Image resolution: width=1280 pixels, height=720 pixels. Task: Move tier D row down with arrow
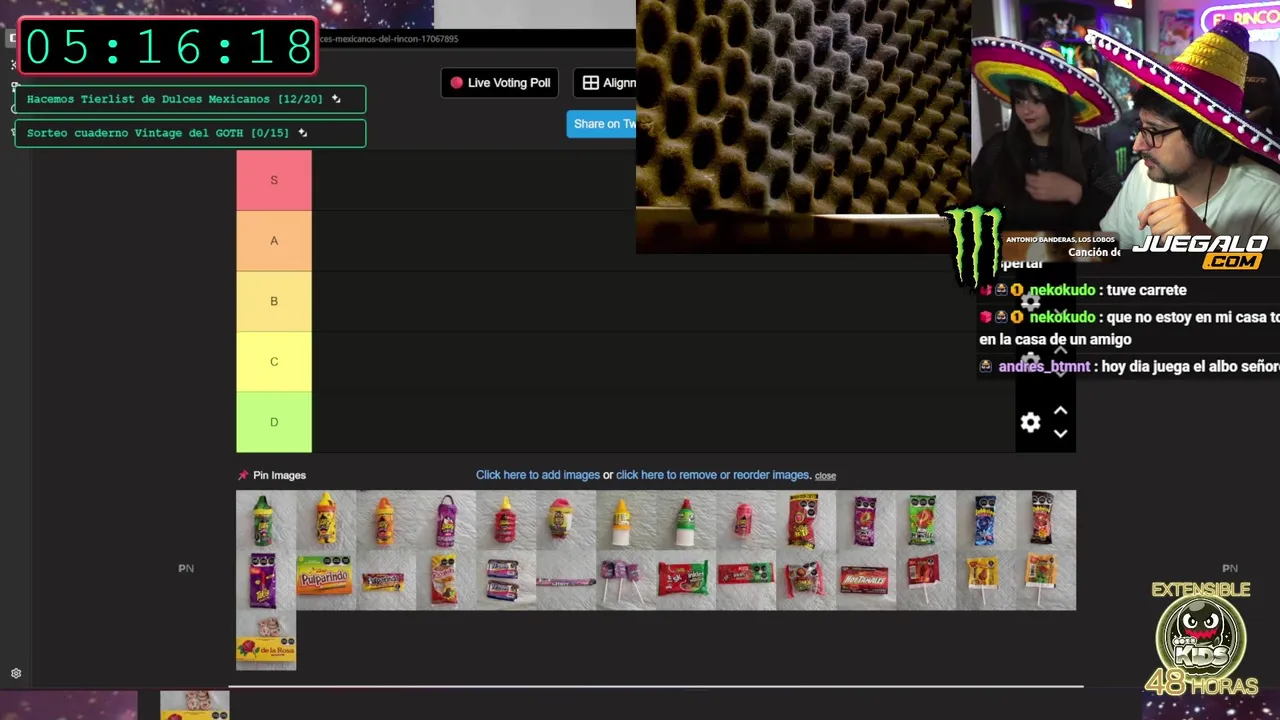[1061, 434]
